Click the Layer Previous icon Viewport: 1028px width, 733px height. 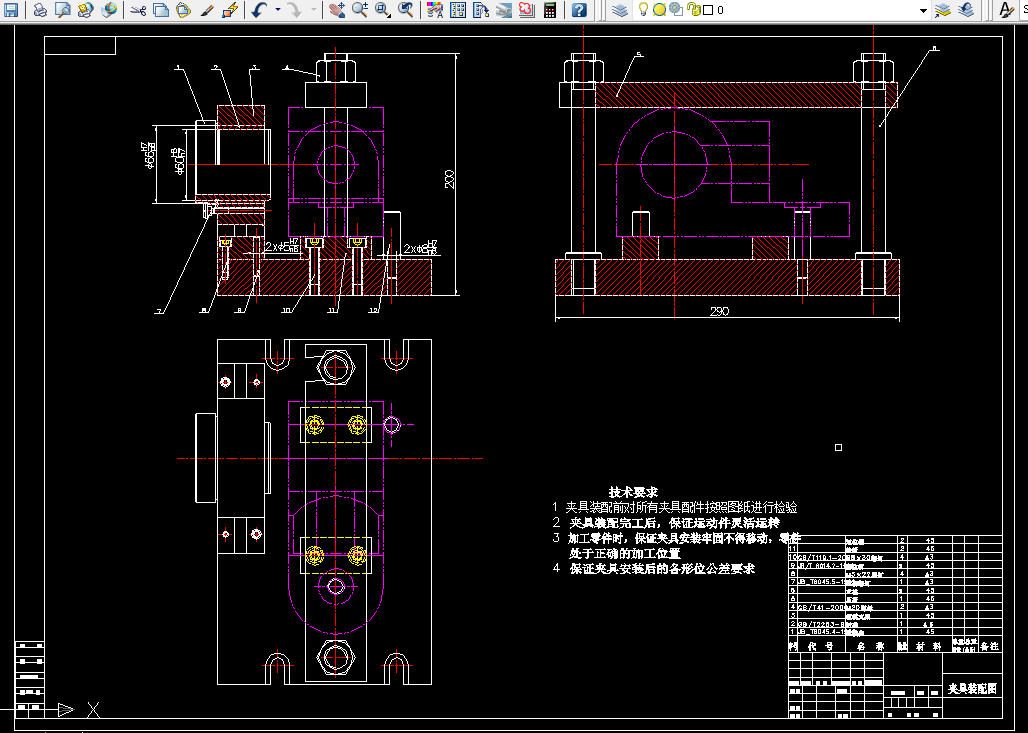[966, 10]
